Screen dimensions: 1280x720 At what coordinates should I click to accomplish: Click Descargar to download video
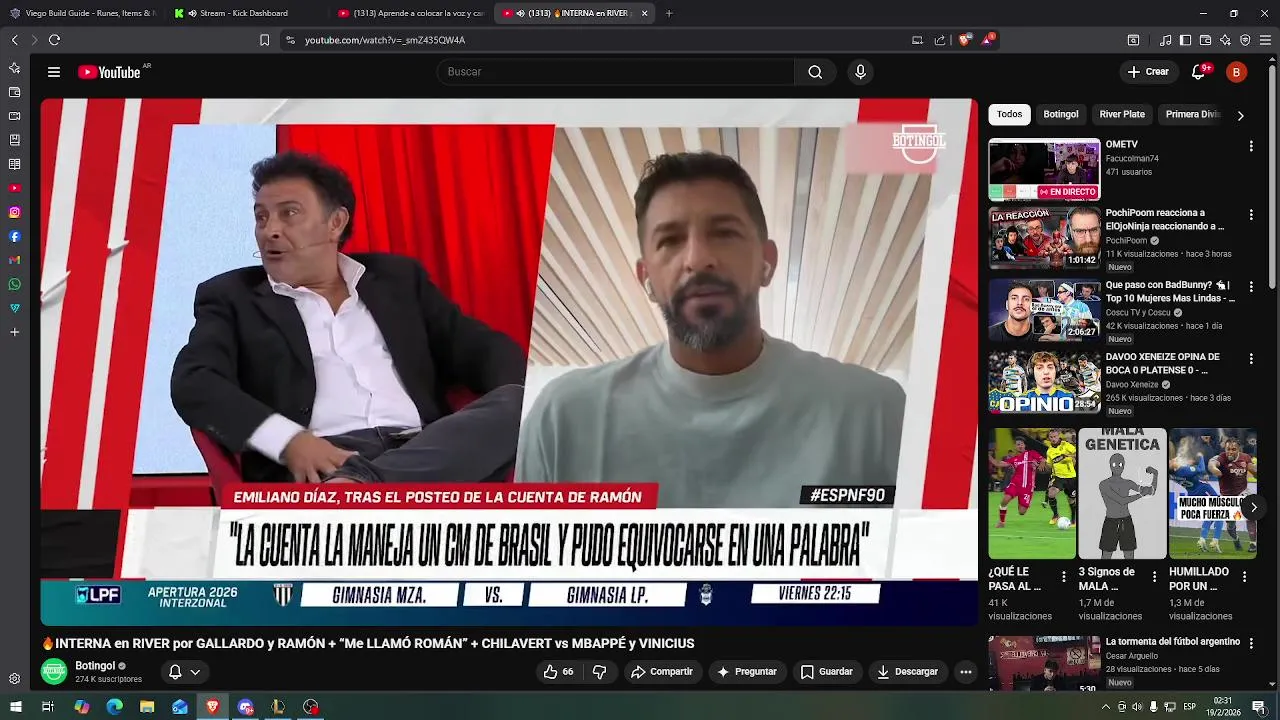coord(907,672)
